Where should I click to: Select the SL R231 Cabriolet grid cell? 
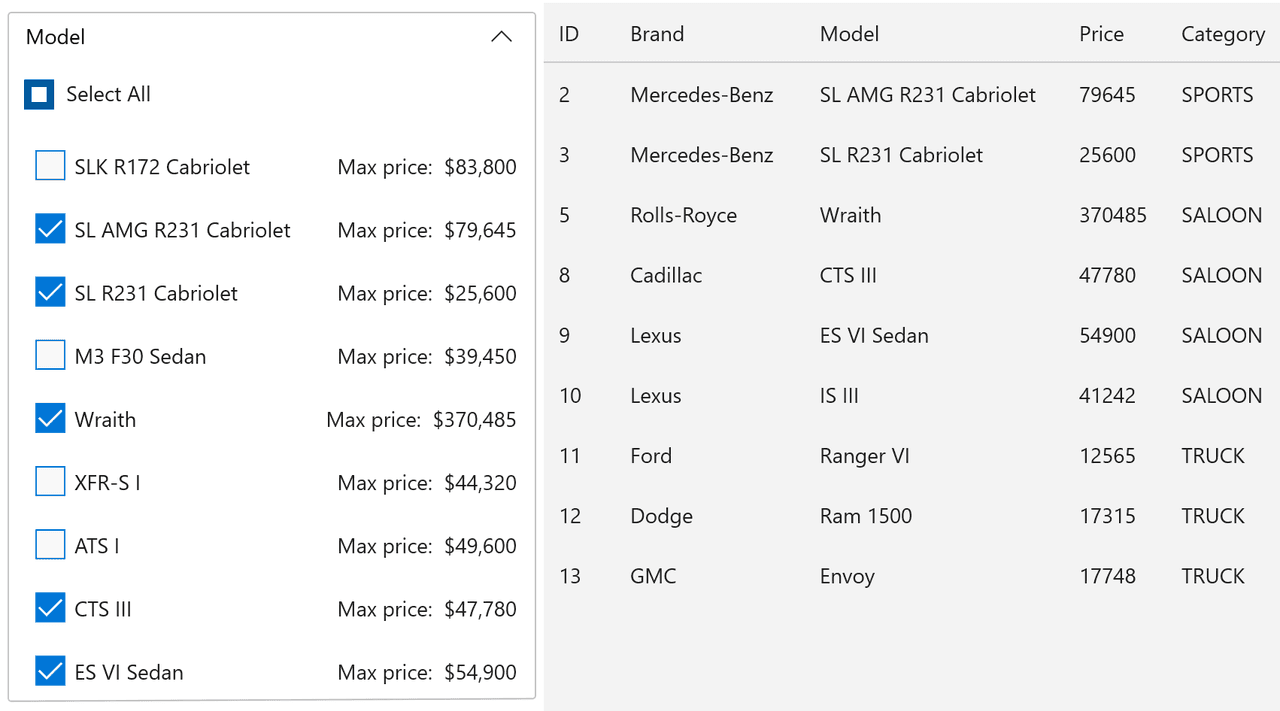coord(901,155)
